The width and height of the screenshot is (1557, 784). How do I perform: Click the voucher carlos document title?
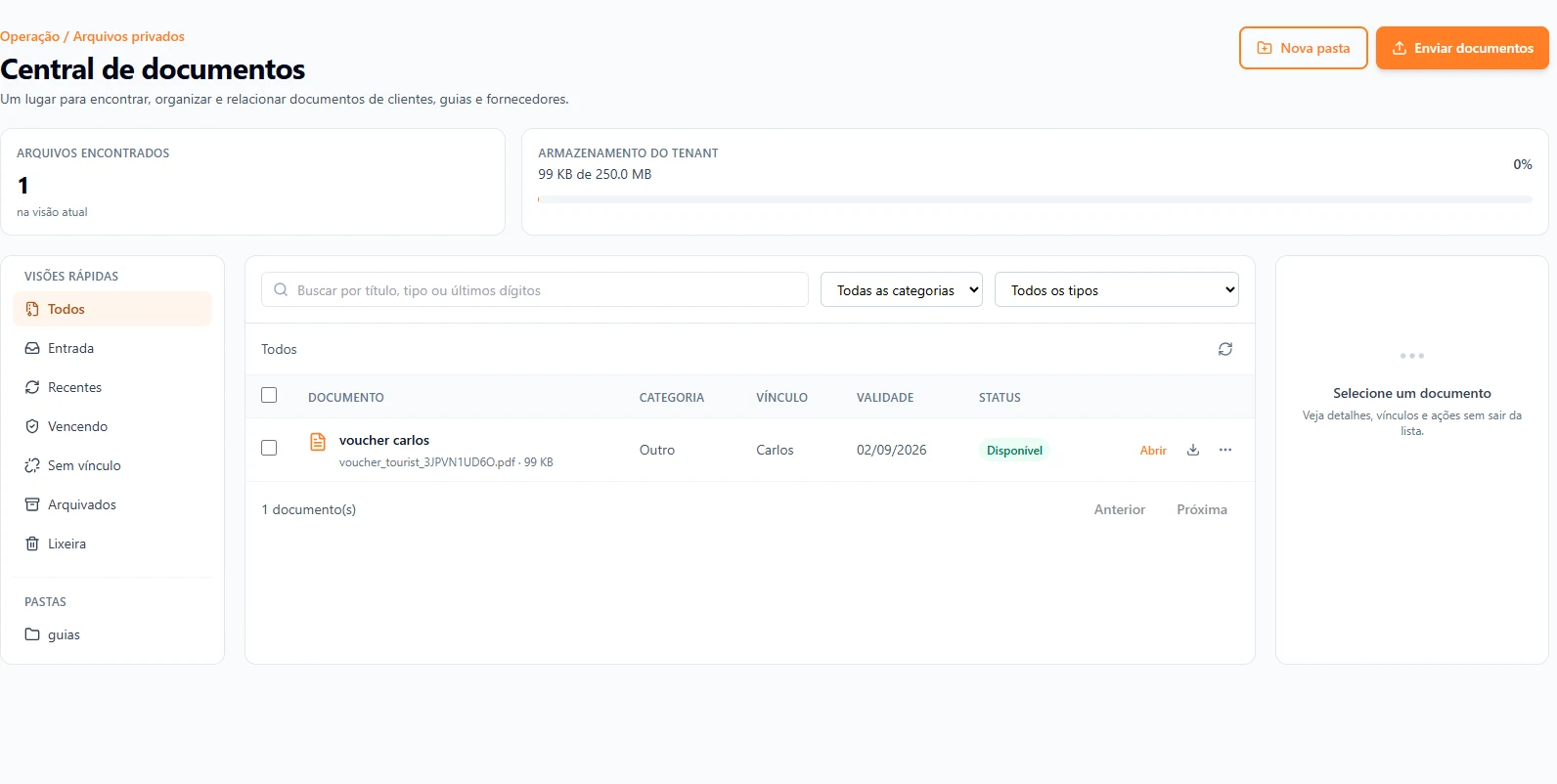point(384,440)
